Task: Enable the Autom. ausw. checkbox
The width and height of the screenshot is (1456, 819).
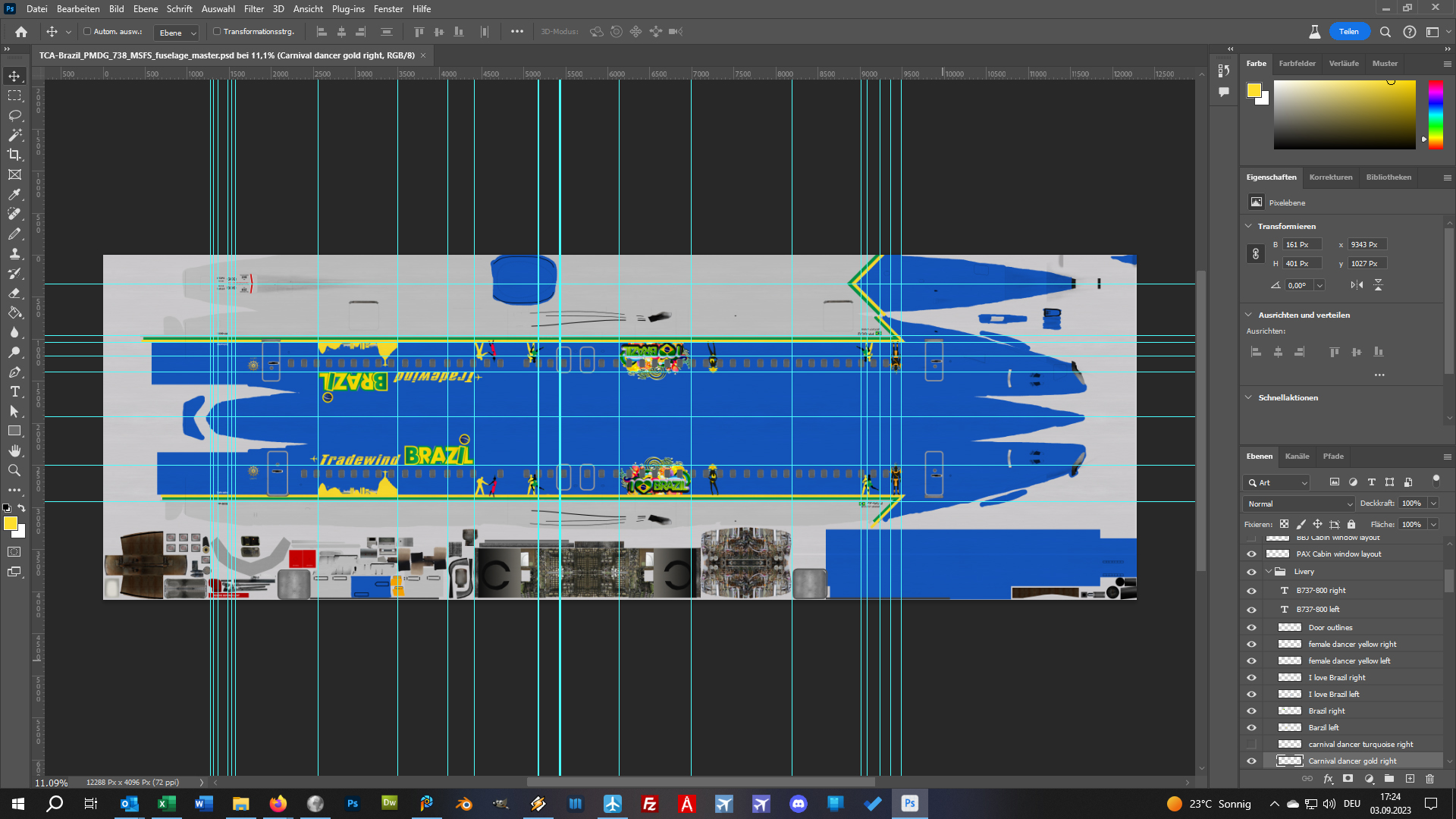Action: pyautogui.click(x=87, y=32)
